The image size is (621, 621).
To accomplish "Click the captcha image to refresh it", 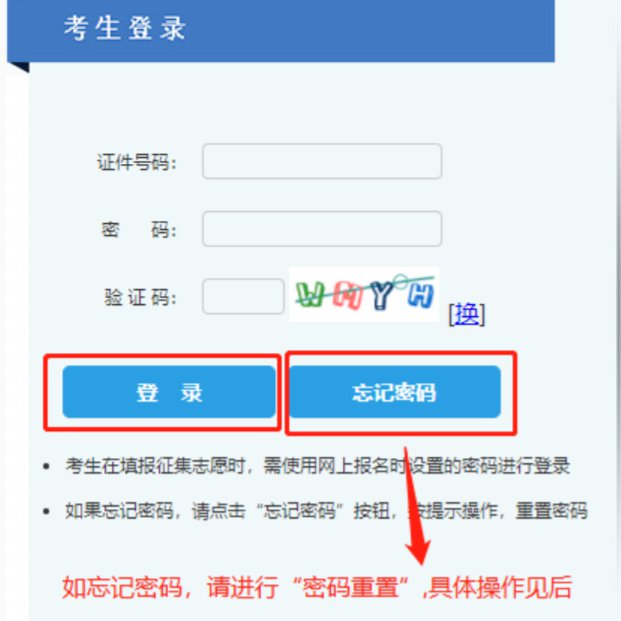I will click(x=364, y=294).
